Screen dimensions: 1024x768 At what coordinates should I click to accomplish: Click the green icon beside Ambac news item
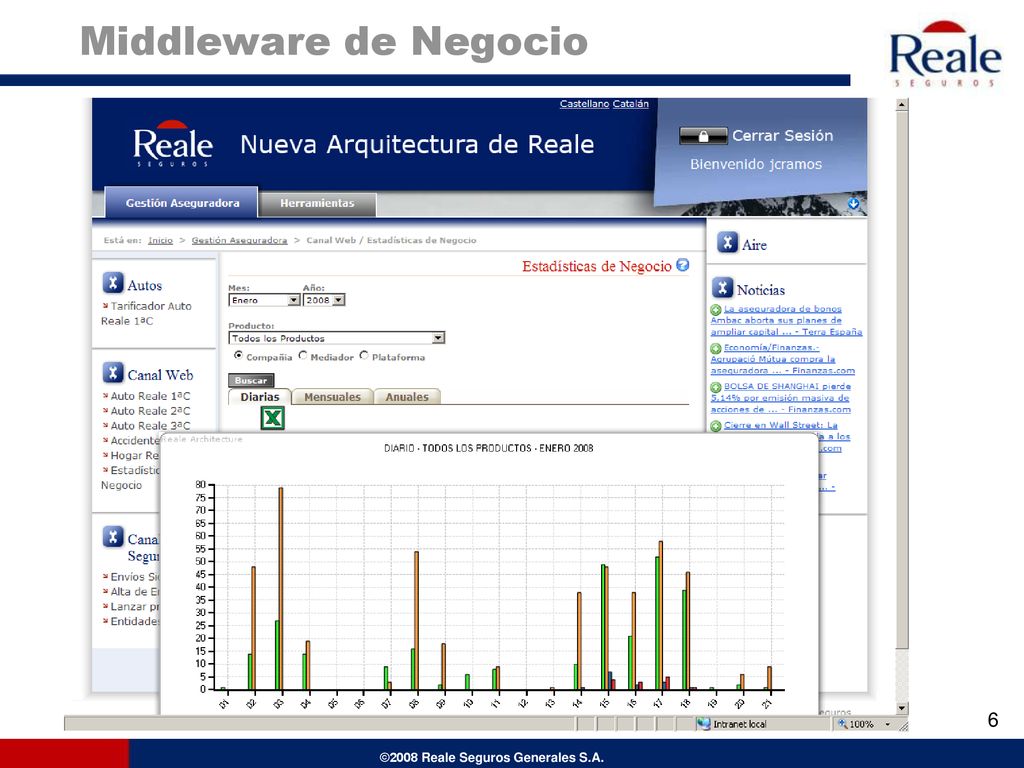coord(716,310)
